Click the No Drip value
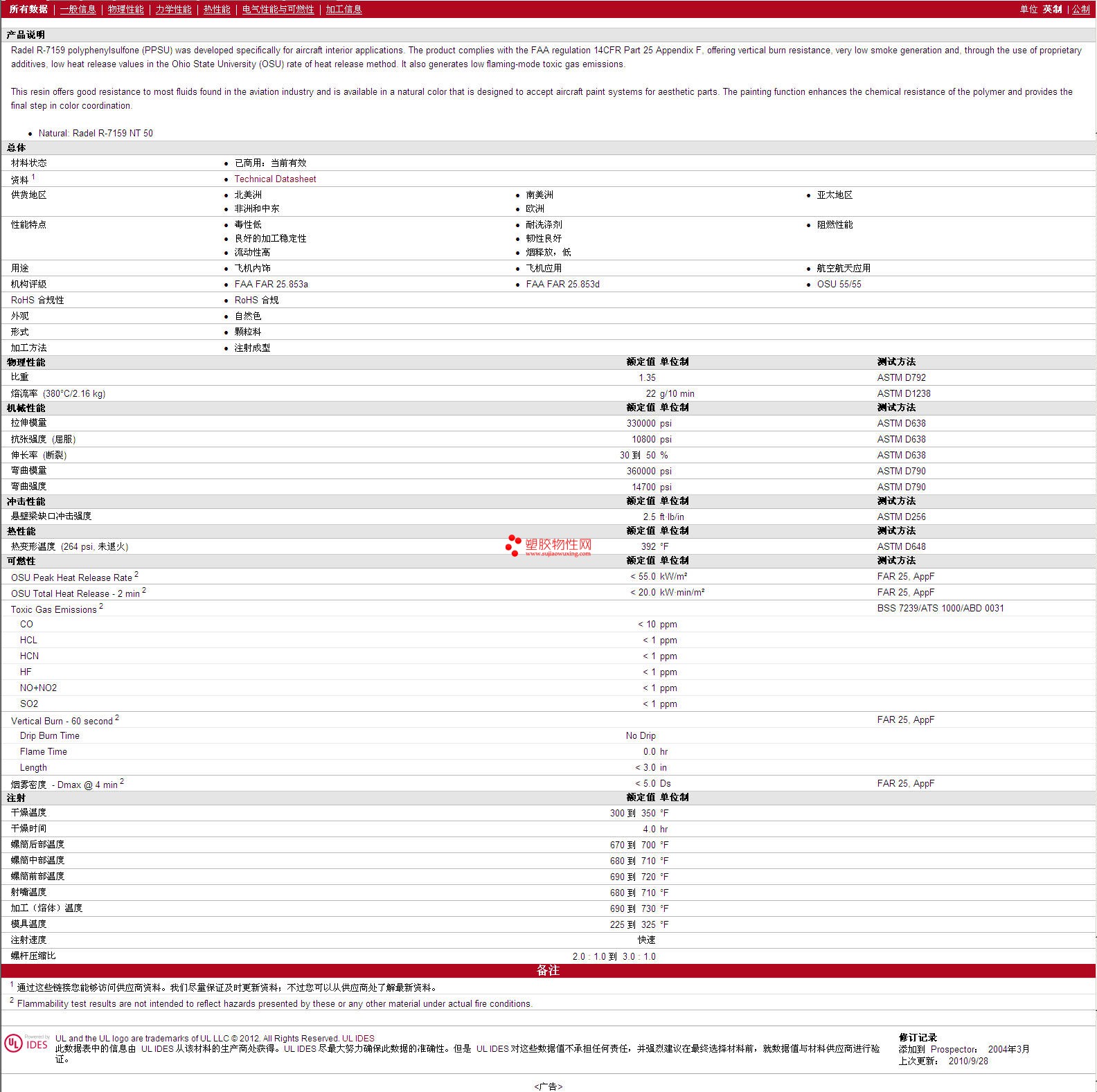This screenshot has height=1092, width=1097. pos(641,735)
